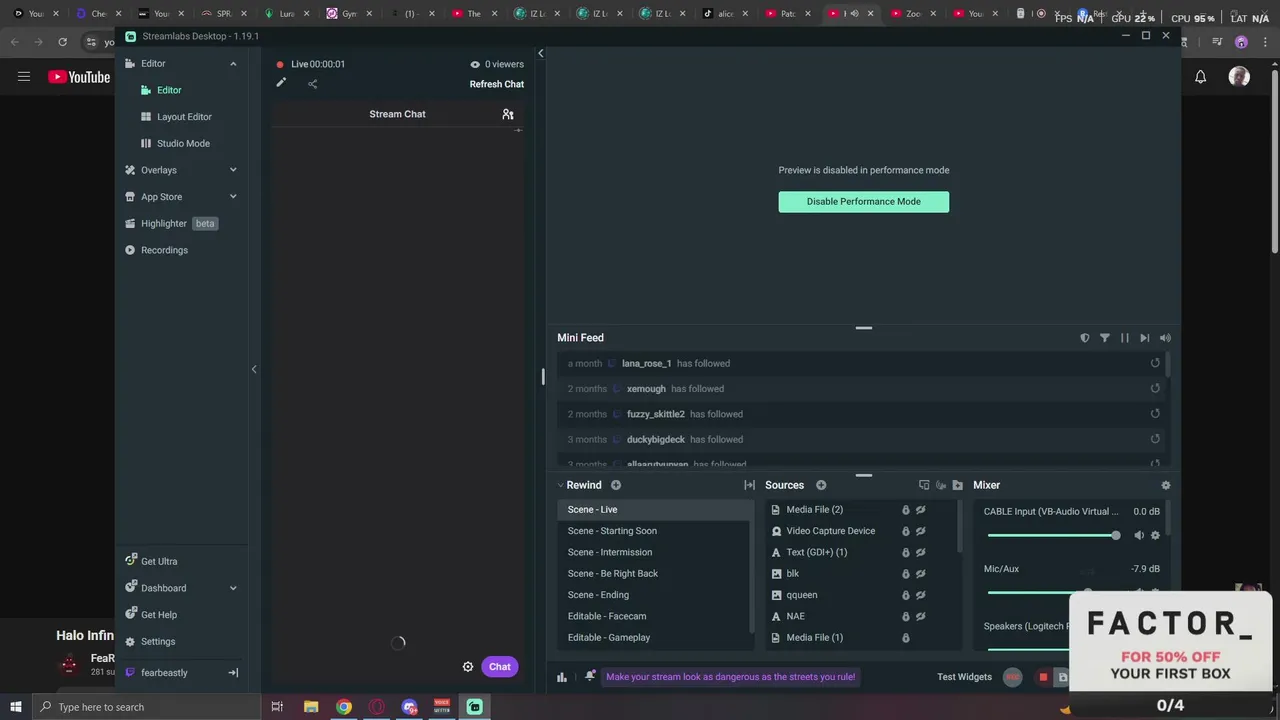Toggle visibility of qqueen source
The width and height of the screenshot is (1280, 720).
pyautogui.click(x=920, y=595)
